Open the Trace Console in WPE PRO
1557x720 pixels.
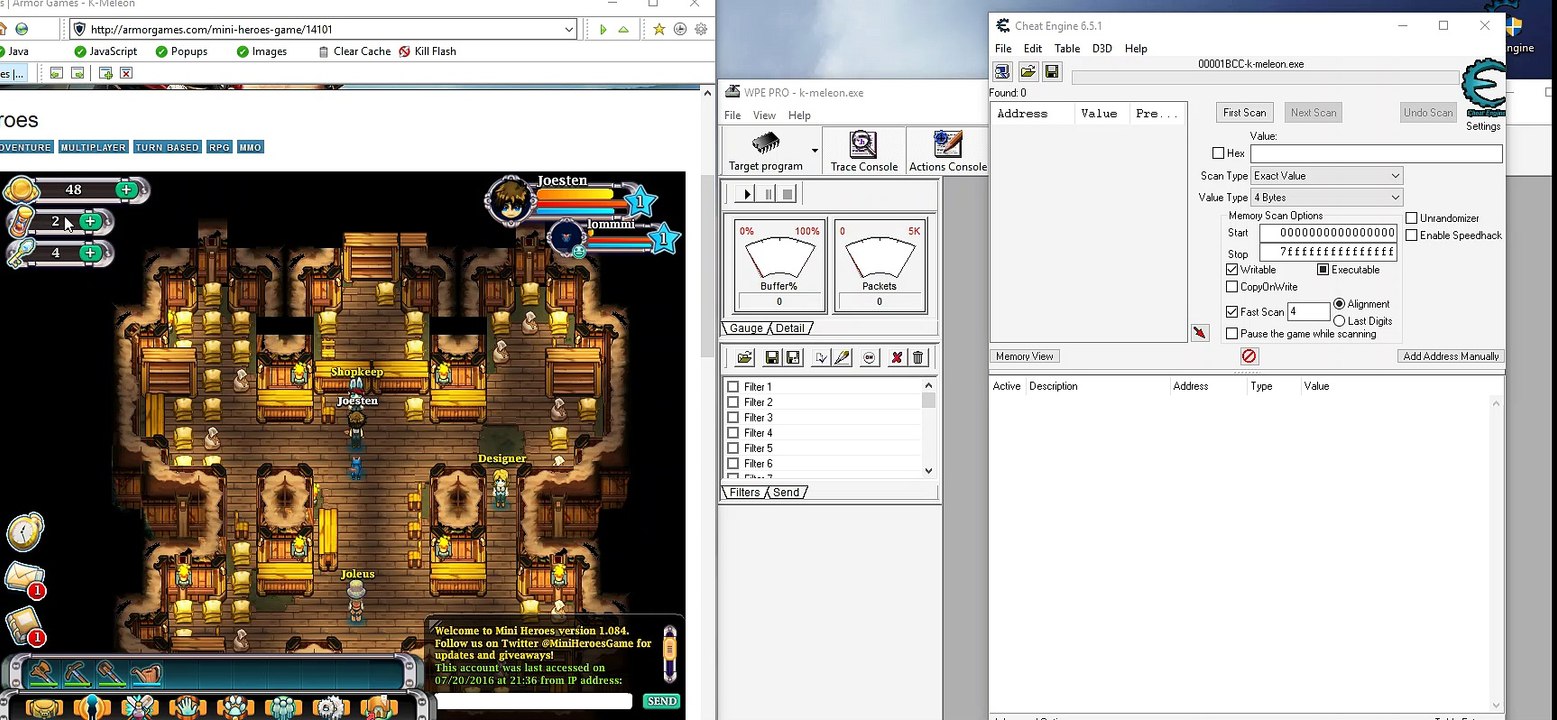tap(864, 151)
